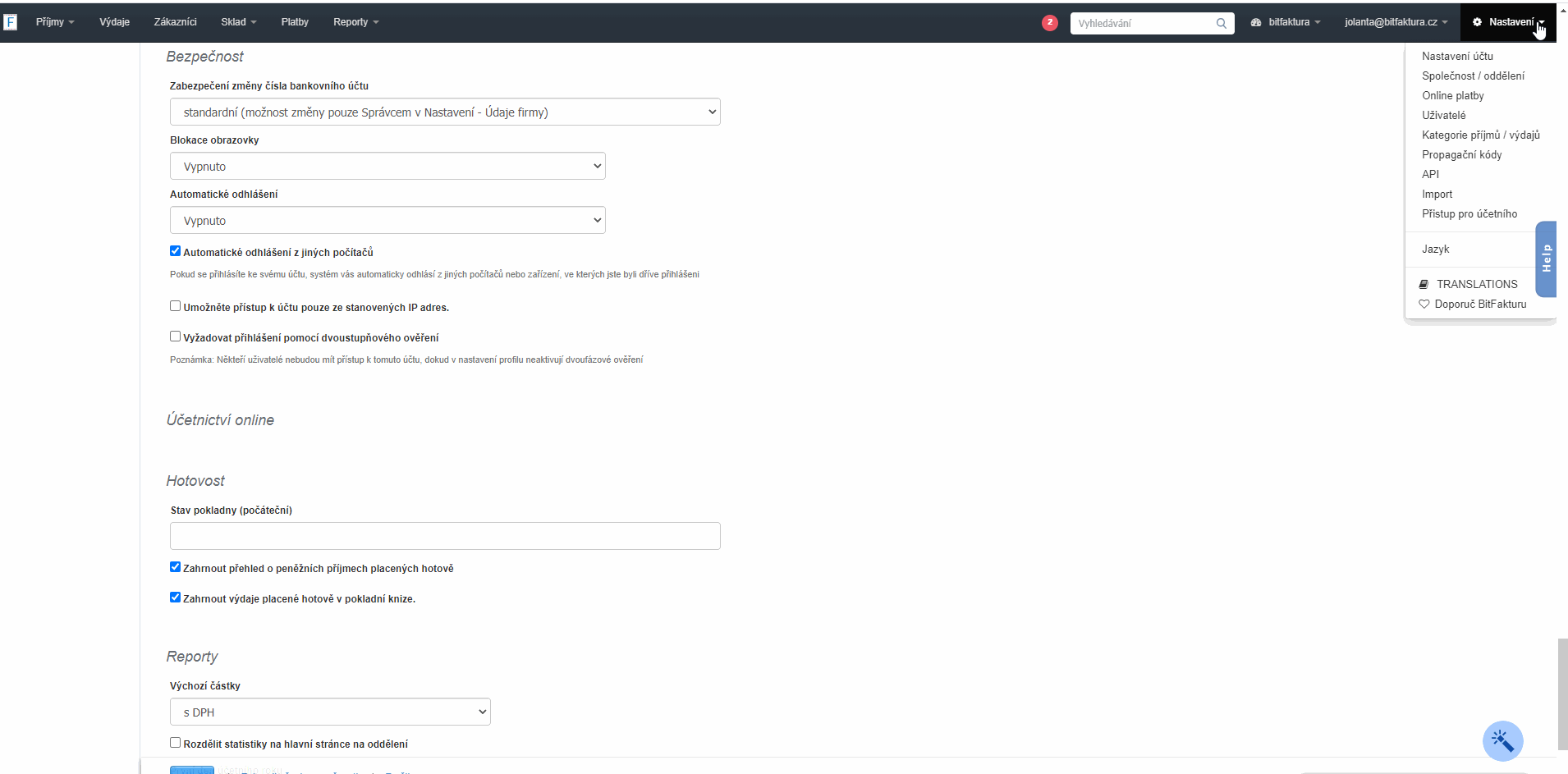The image size is (1568, 774).
Task: Open the jolanta@bitfaktura.cz account menu
Action: pos(1396,22)
